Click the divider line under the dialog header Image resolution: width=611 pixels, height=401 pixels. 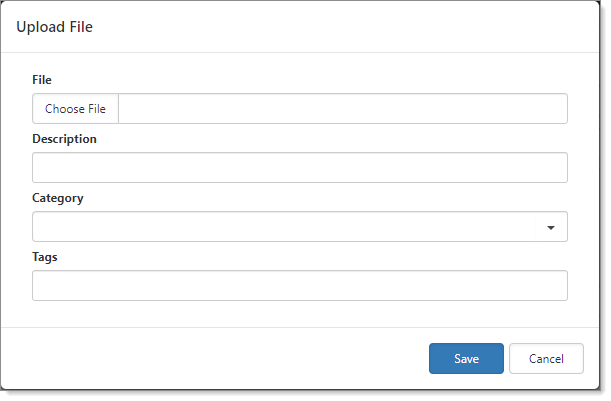point(300,52)
